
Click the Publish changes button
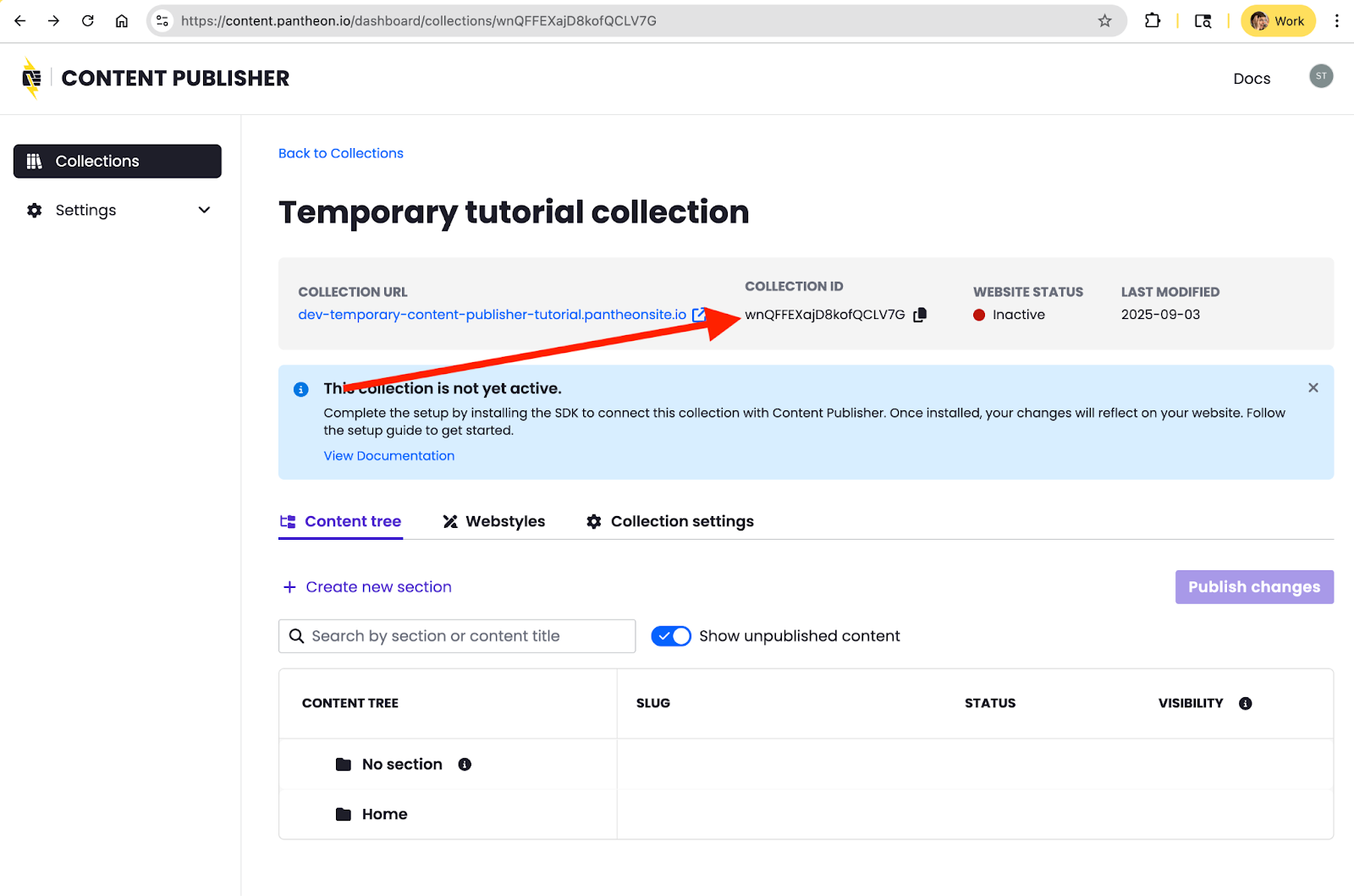click(x=1253, y=587)
